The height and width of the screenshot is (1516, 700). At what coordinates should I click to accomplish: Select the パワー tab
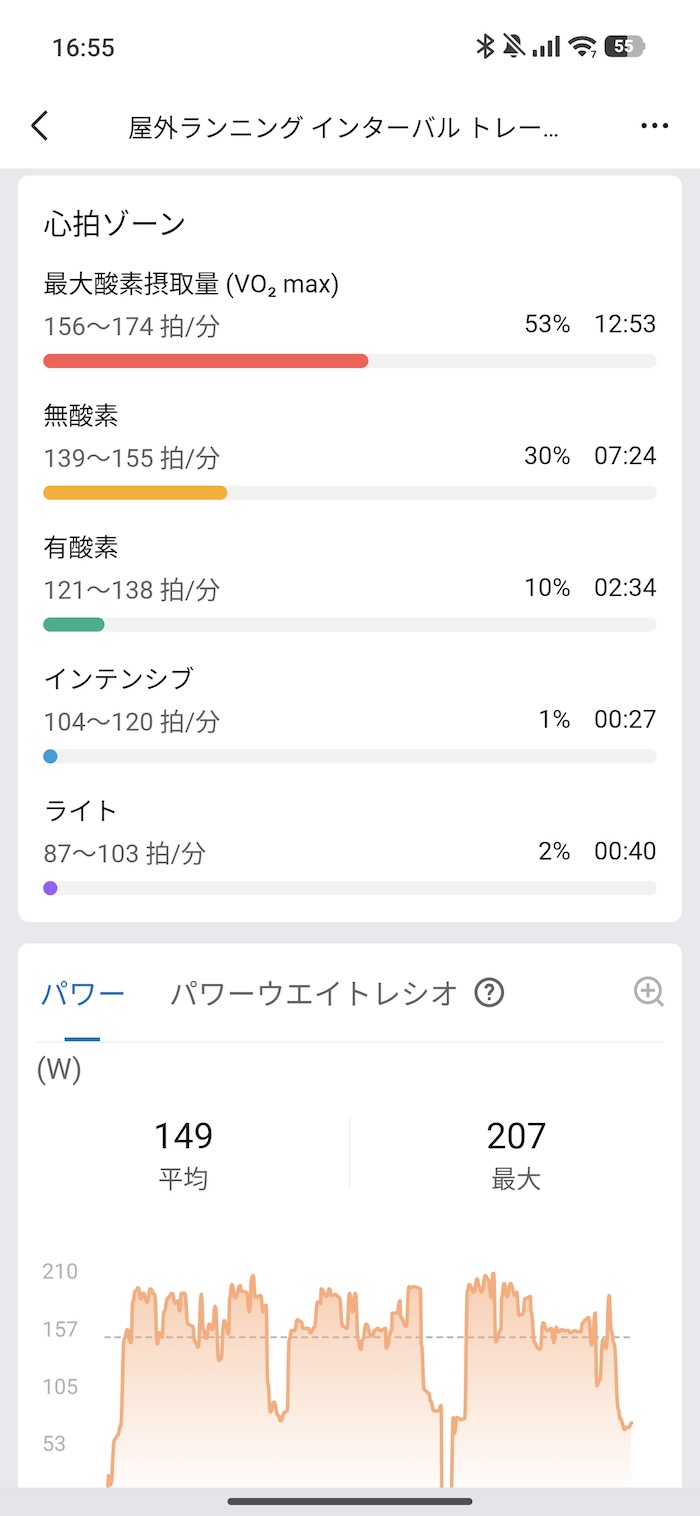83,994
